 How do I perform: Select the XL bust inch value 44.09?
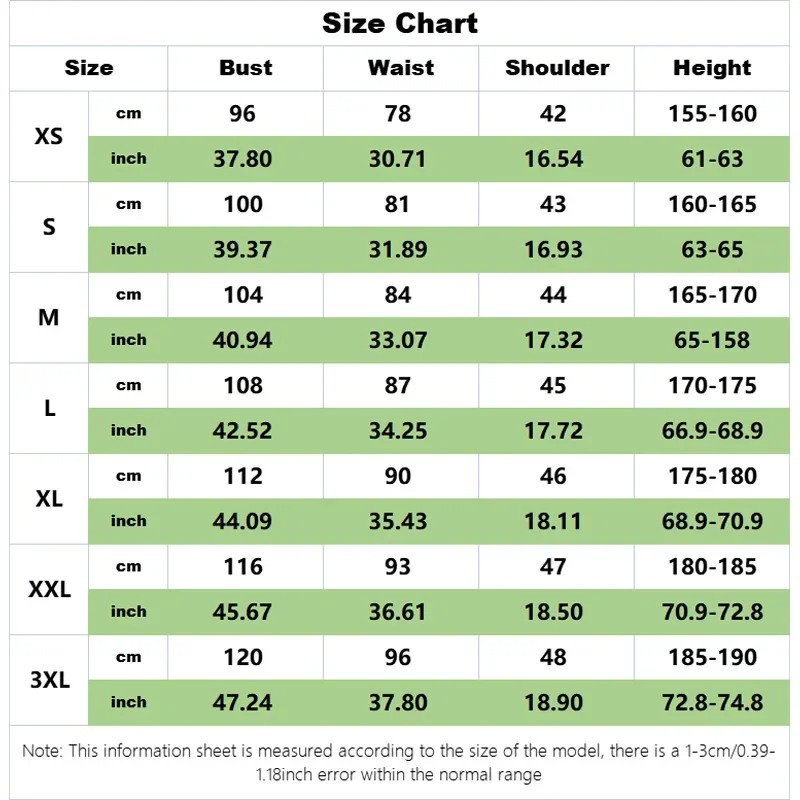243,521
